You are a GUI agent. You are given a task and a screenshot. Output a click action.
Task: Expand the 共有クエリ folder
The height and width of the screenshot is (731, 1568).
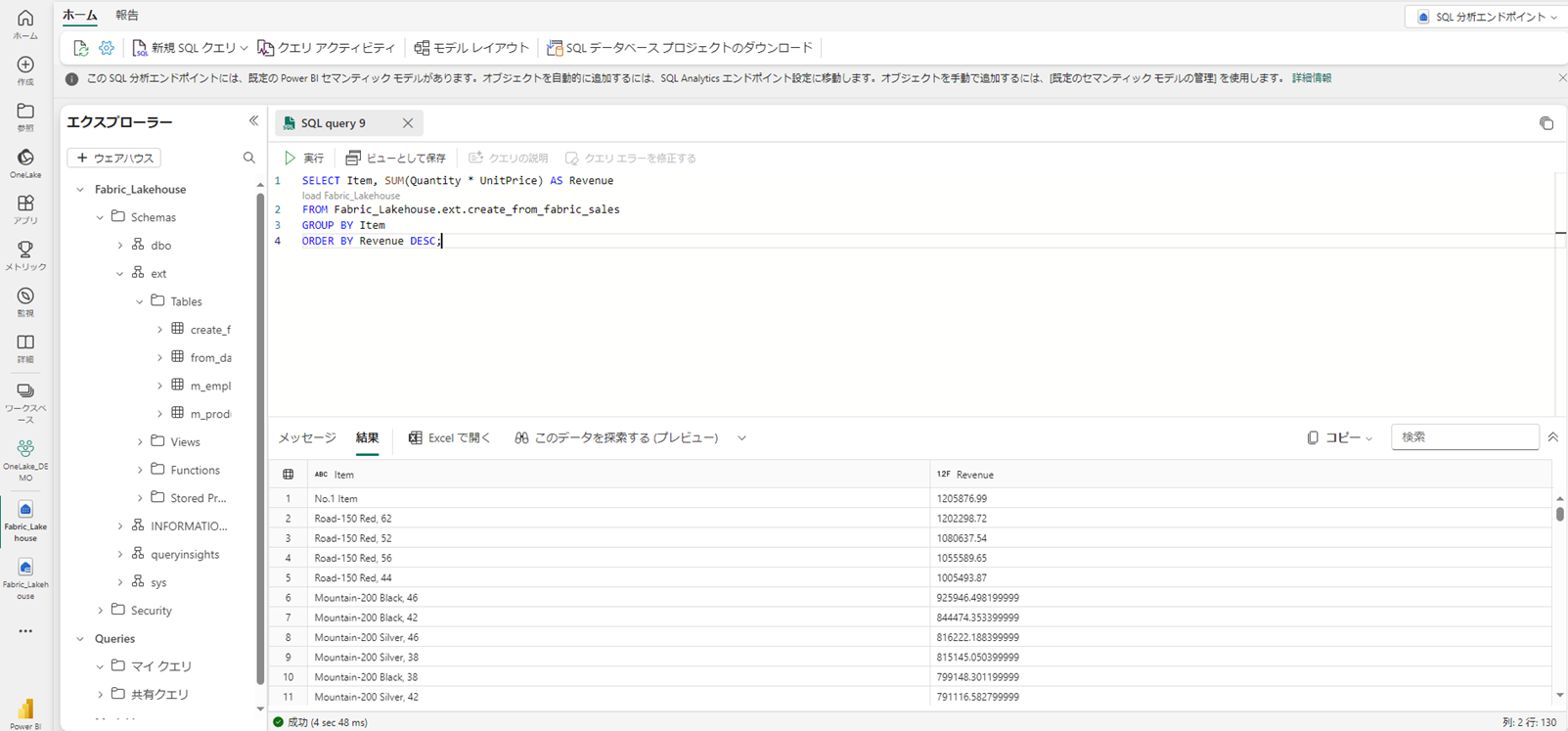[100, 695]
